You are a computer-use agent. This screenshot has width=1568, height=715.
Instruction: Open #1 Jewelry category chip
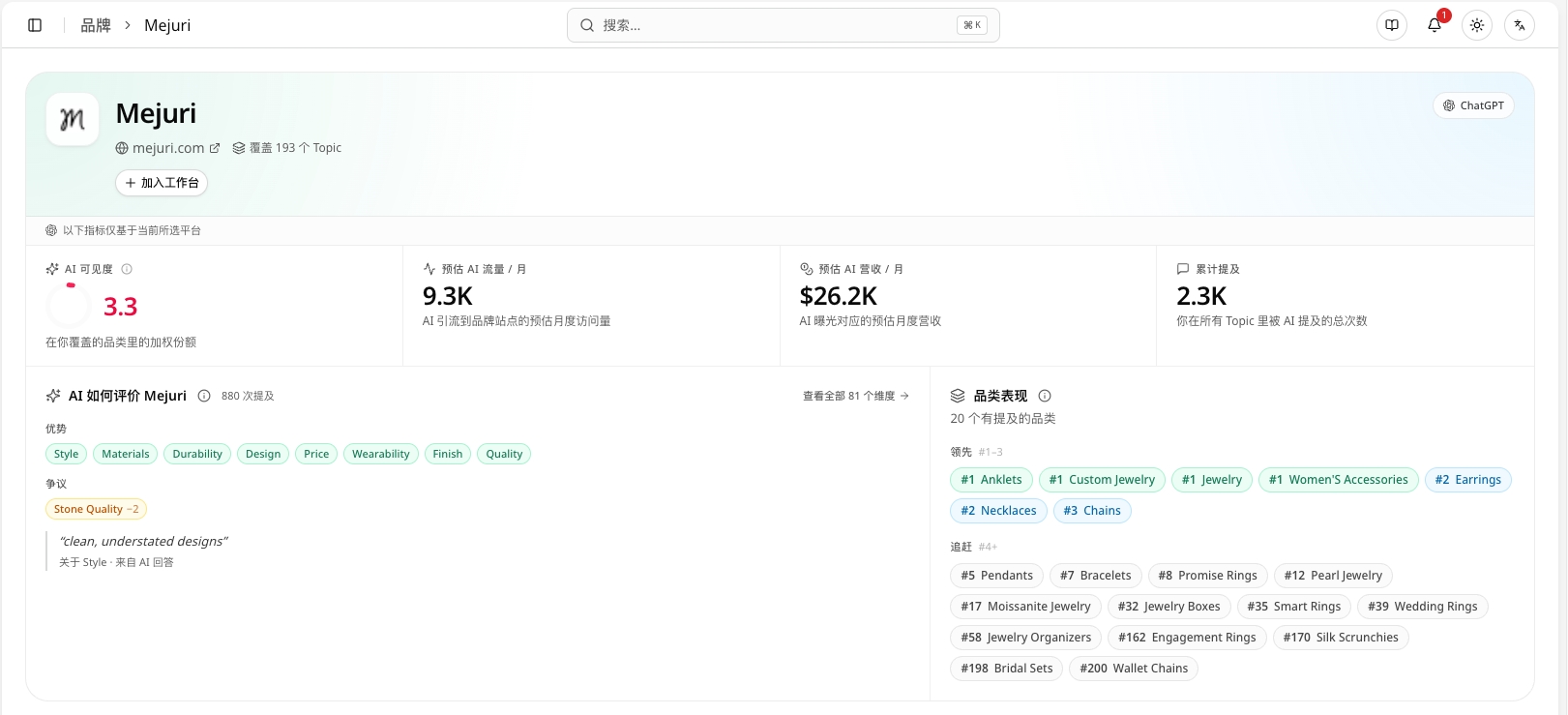[x=1212, y=480]
